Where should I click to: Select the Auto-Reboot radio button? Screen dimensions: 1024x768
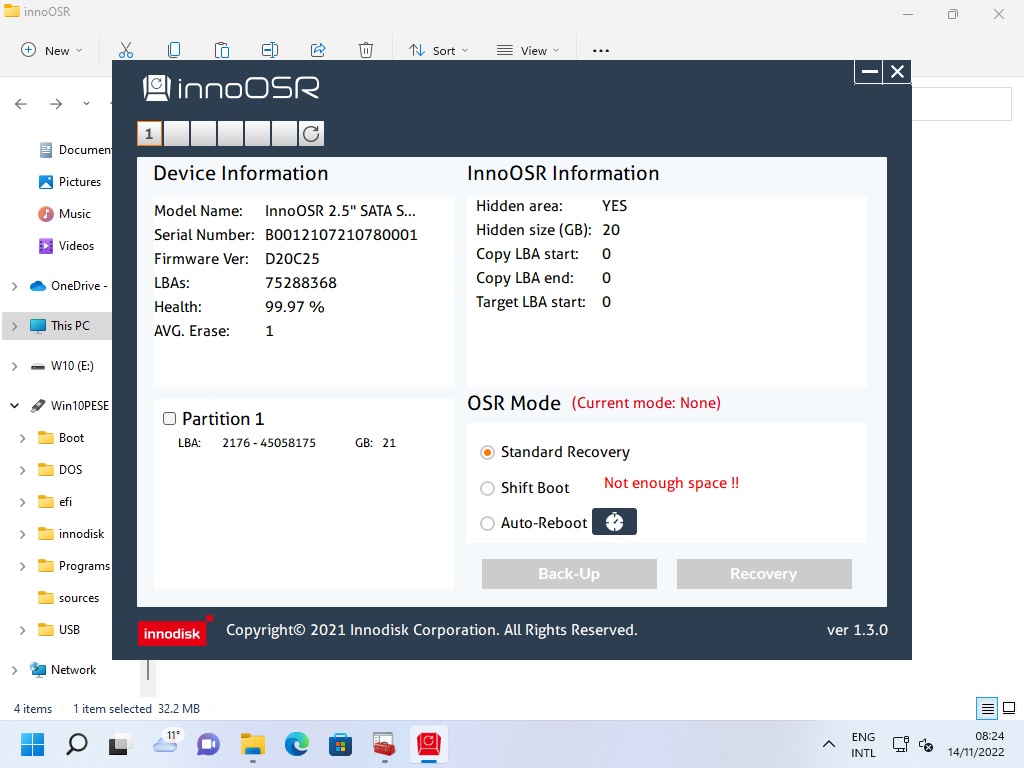tap(488, 523)
